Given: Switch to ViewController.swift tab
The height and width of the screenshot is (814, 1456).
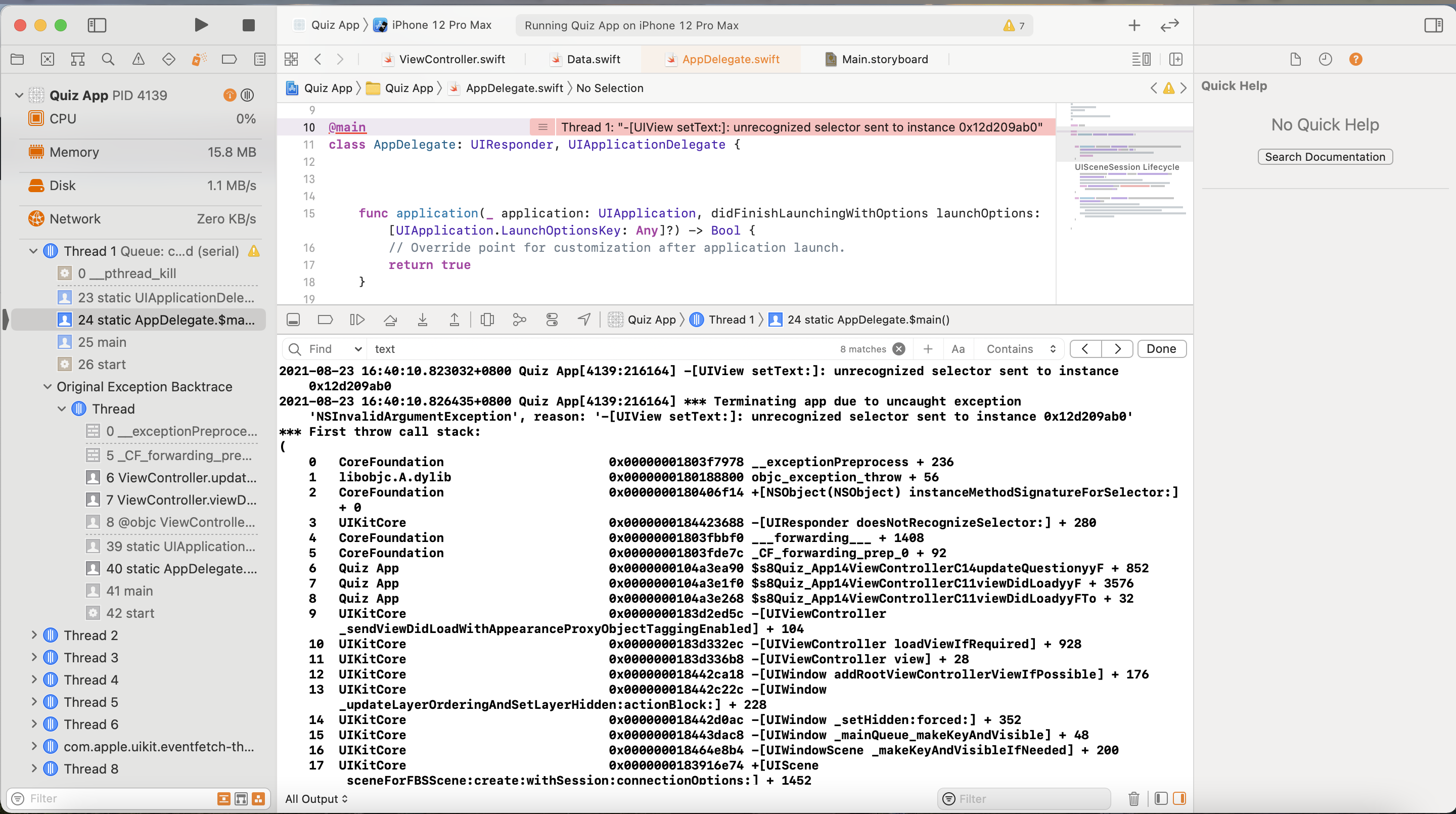Looking at the screenshot, I should point(445,59).
